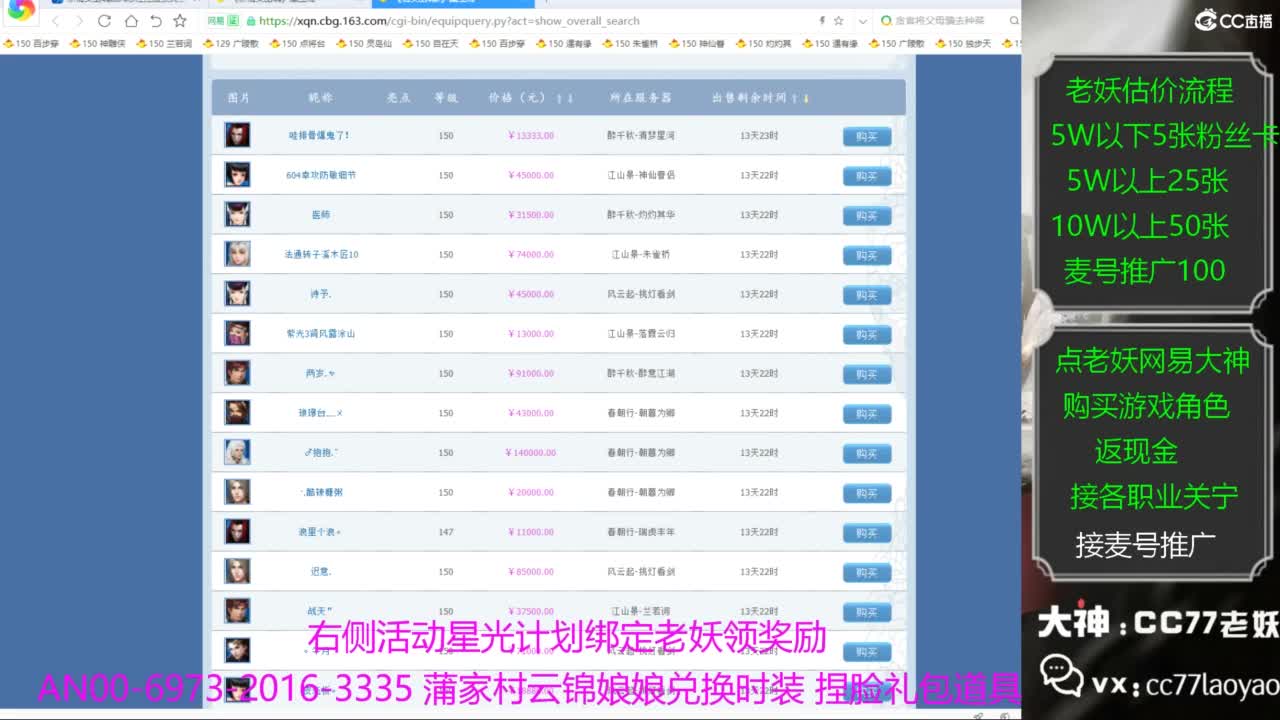Viewport: 1280px width, 720px height.
Task: Click the undo-close-tab icon in the toolbar
Action: click(155, 21)
